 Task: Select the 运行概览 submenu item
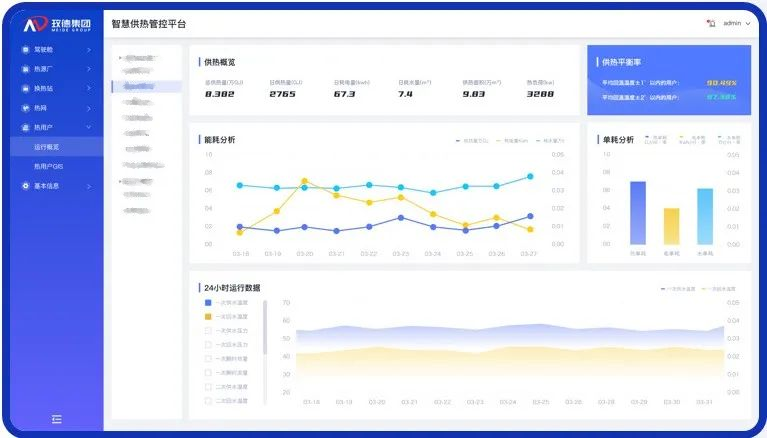(57, 147)
